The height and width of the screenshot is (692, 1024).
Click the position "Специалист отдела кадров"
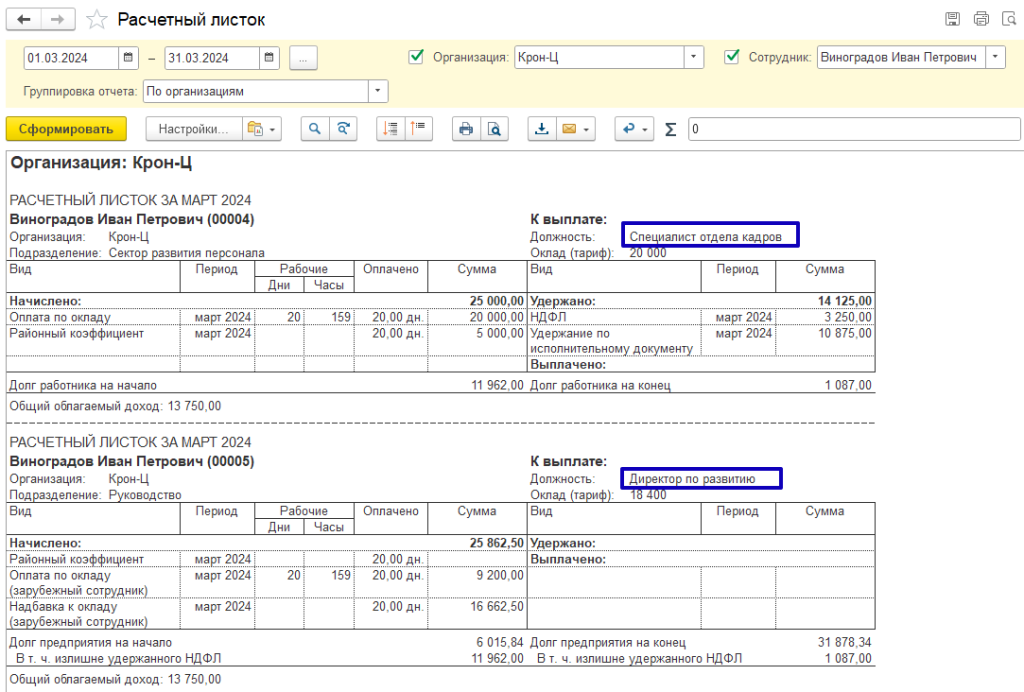coord(705,237)
